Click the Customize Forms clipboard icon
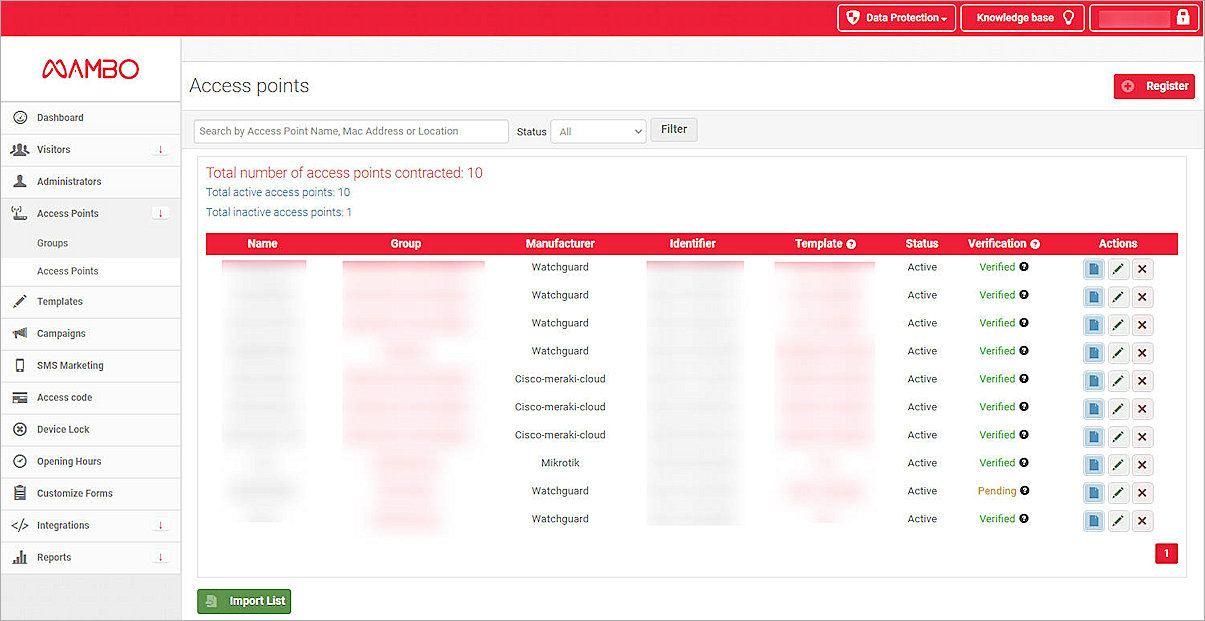 pyautogui.click(x=18, y=493)
